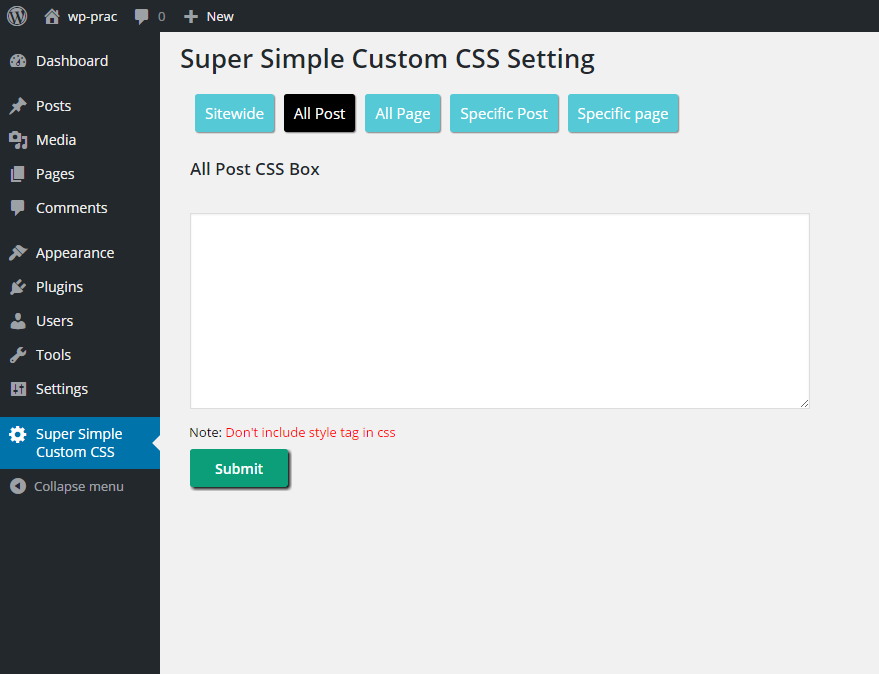Click the Settings sliders icon
Screen dimensions: 879x674
(x=18, y=389)
